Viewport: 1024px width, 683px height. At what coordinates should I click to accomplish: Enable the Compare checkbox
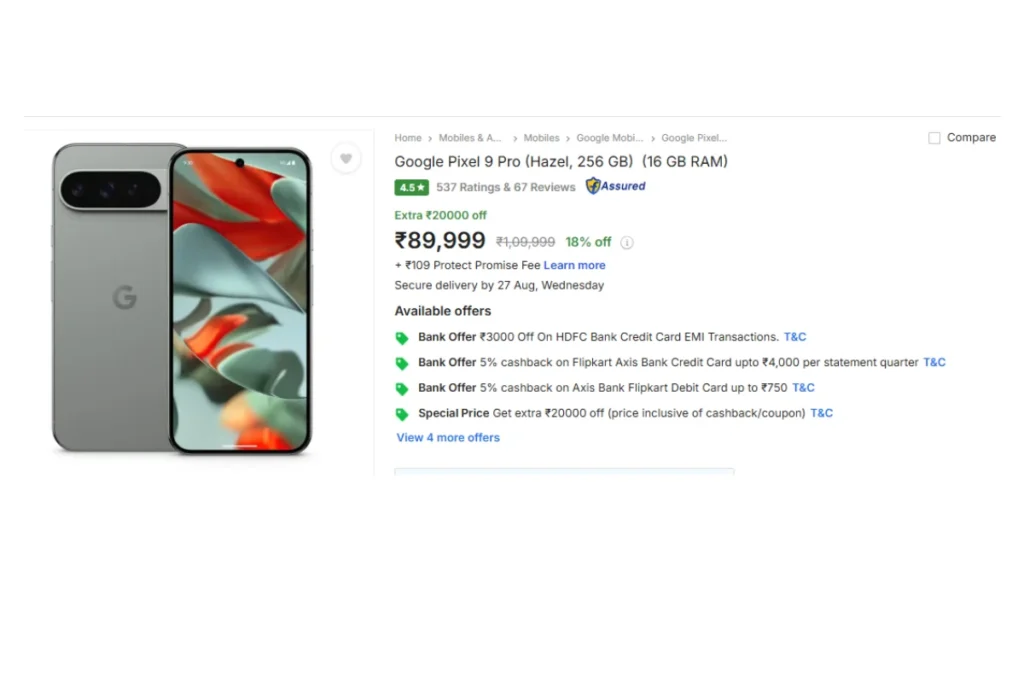click(934, 138)
